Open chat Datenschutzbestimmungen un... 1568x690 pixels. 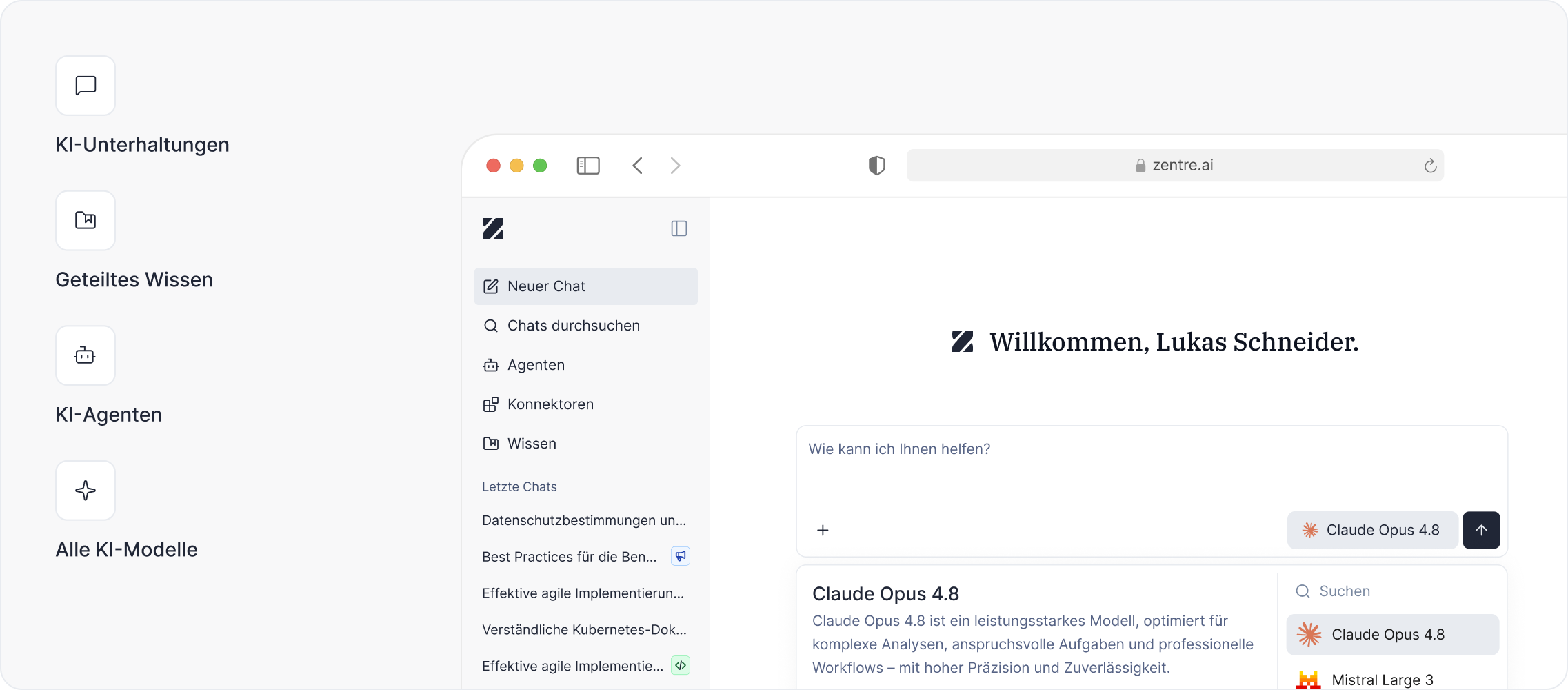[584, 520]
